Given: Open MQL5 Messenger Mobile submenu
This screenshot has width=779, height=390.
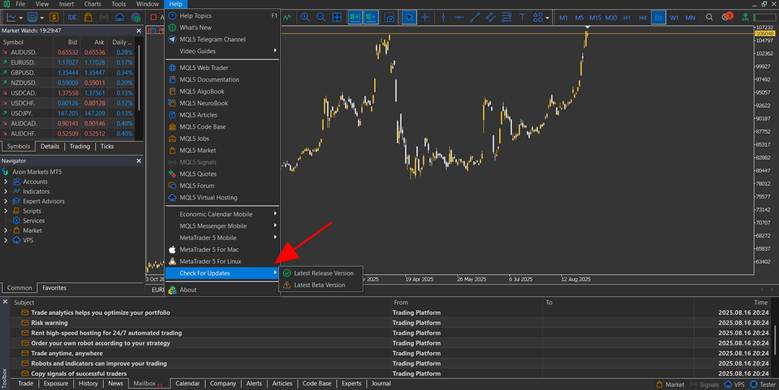Looking at the screenshot, I should pyautogui.click(x=222, y=226).
